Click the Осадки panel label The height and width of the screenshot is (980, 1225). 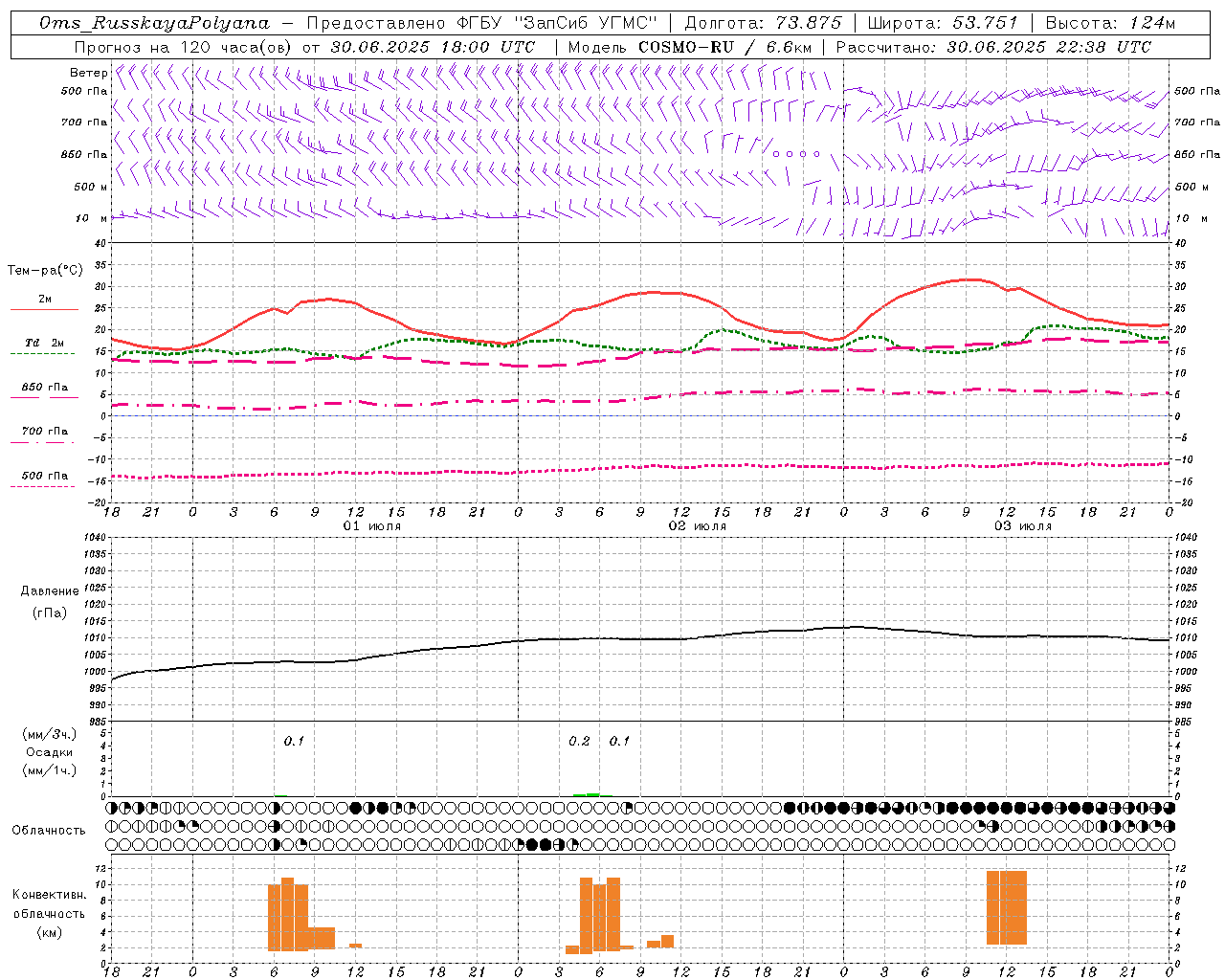[x=50, y=752]
